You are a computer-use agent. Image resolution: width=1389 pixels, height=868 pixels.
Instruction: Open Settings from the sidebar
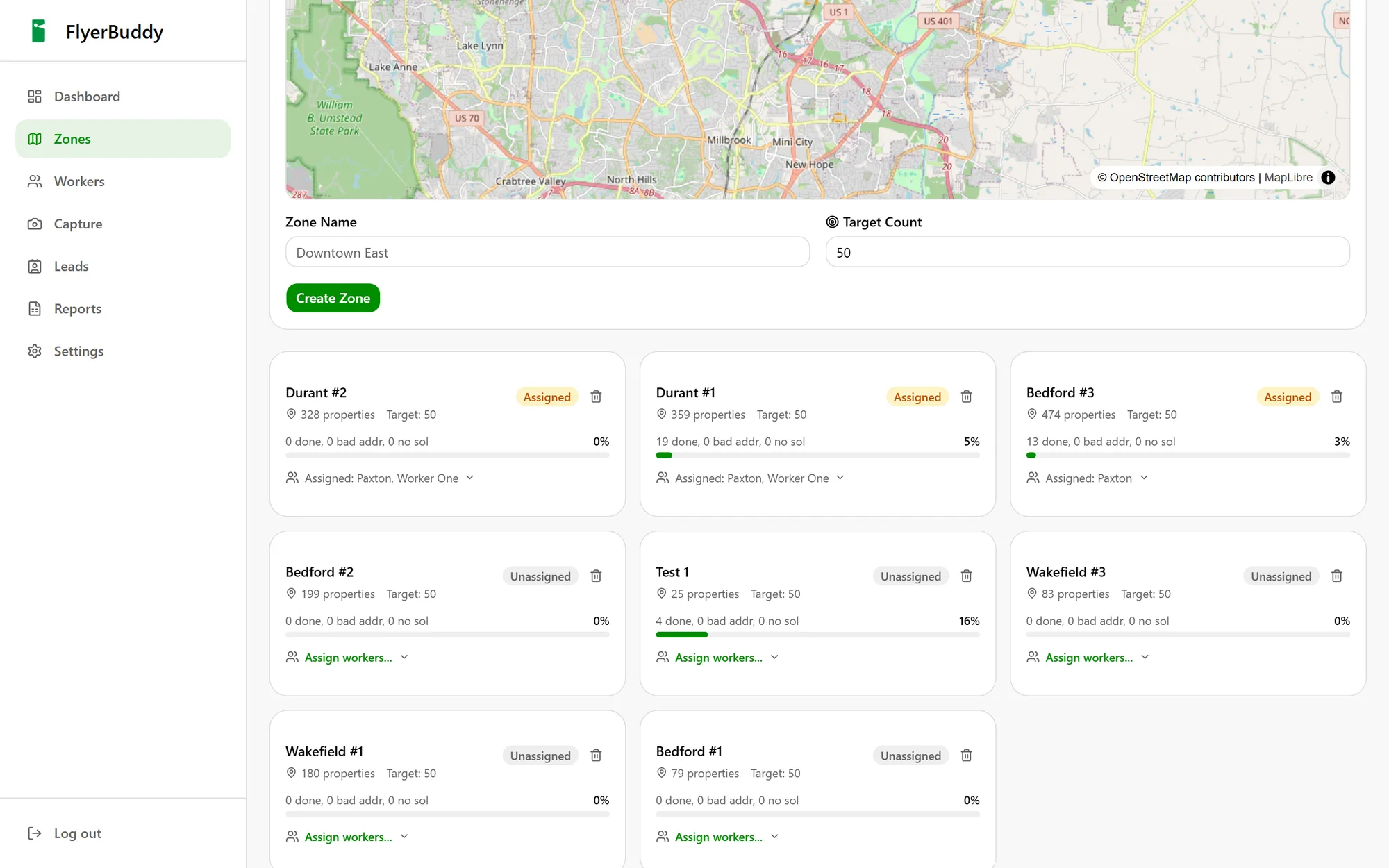tap(123, 351)
